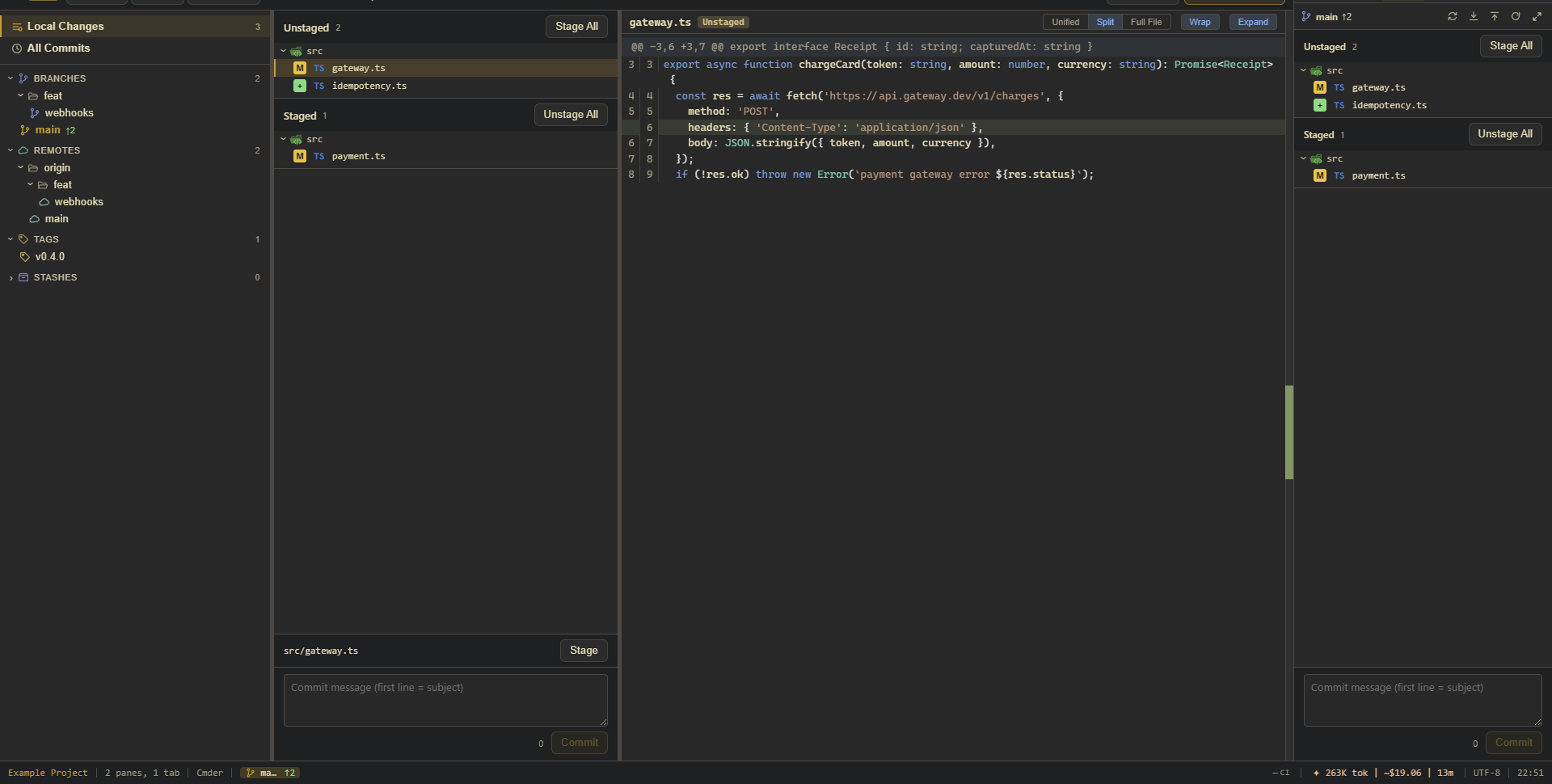Click the ma… ↑2 branch indicator in status bar

[270, 773]
